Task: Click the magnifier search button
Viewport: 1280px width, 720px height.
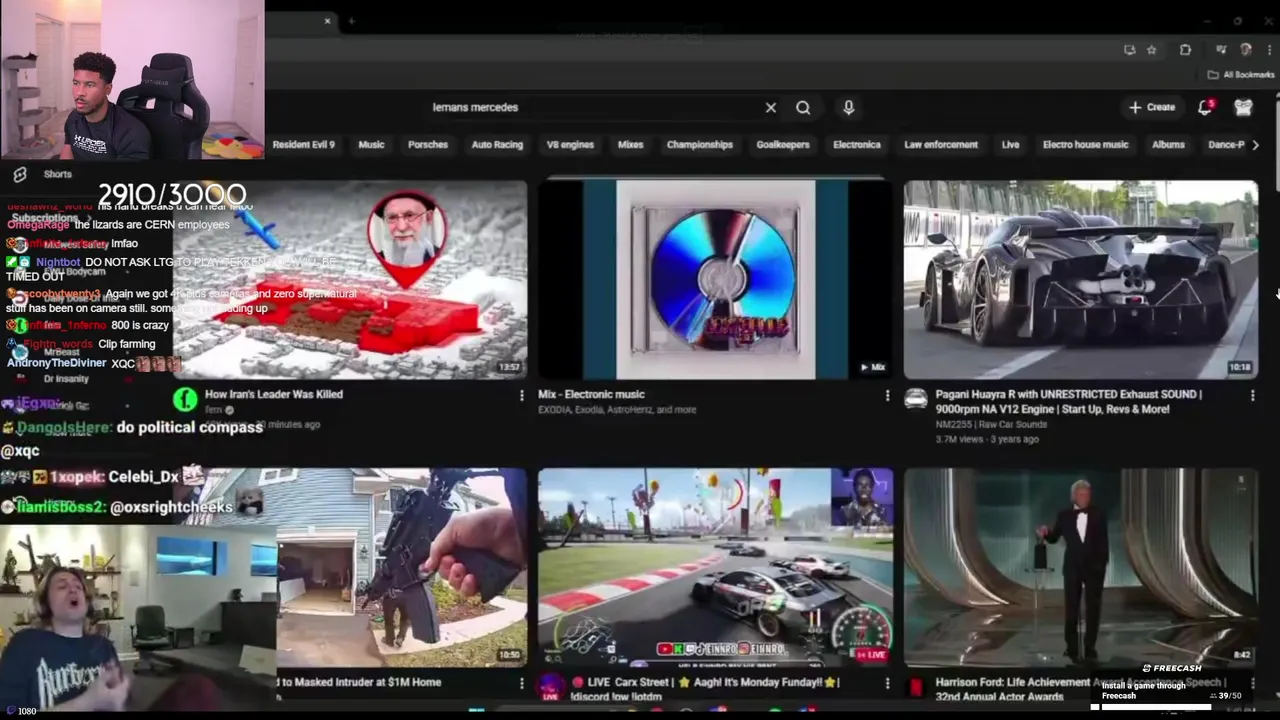Action: (803, 107)
